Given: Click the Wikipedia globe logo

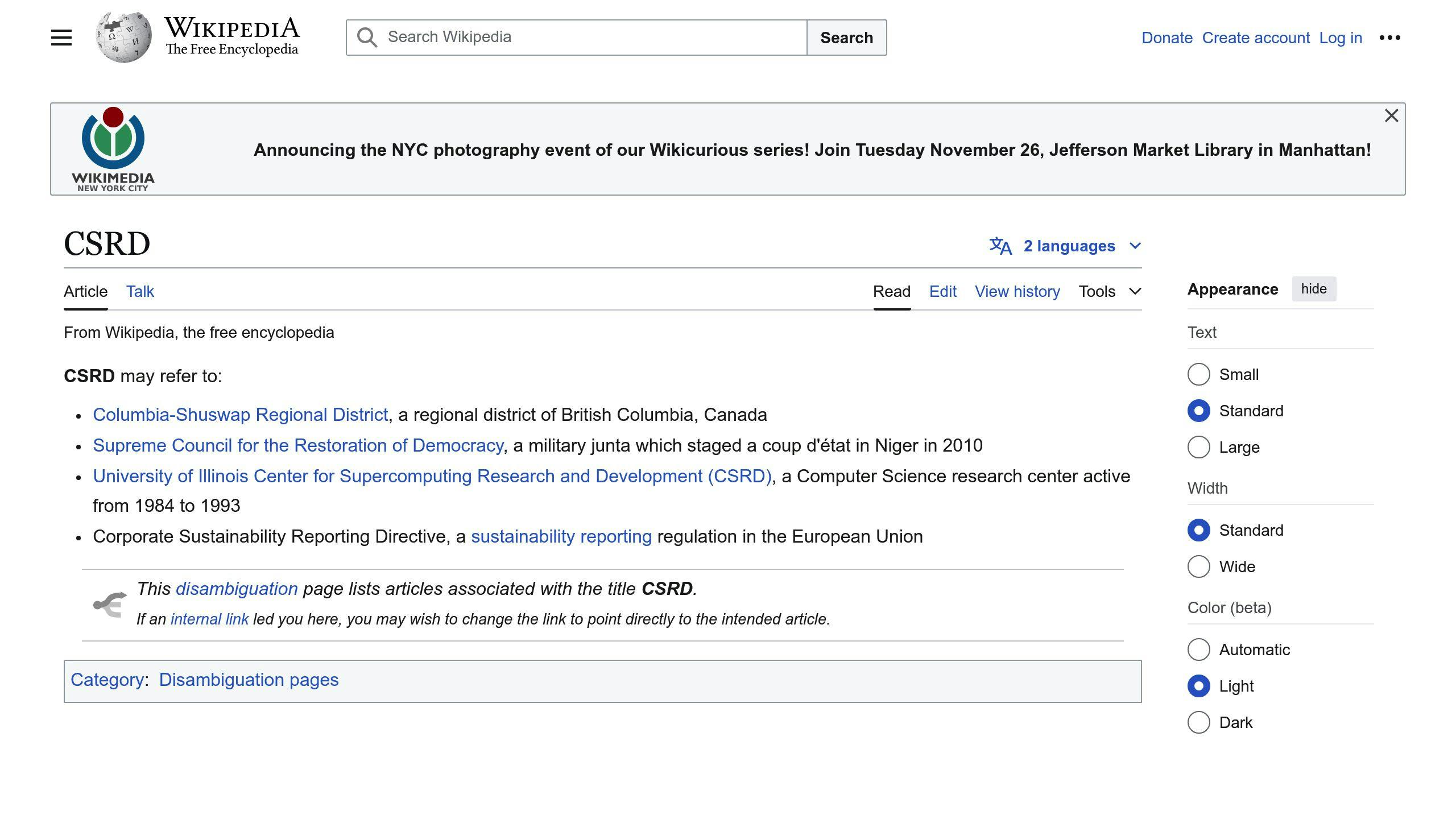Looking at the screenshot, I should tap(123, 37).
